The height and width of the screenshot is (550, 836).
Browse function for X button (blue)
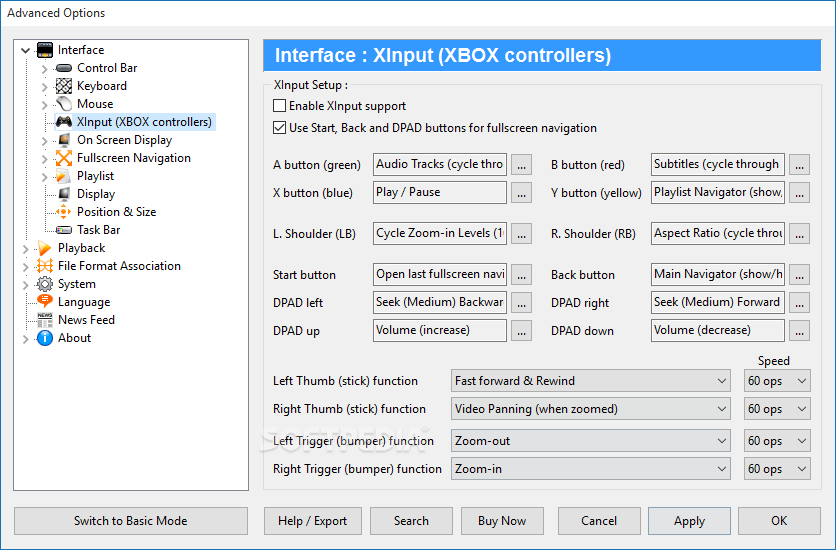pos(521,193)
